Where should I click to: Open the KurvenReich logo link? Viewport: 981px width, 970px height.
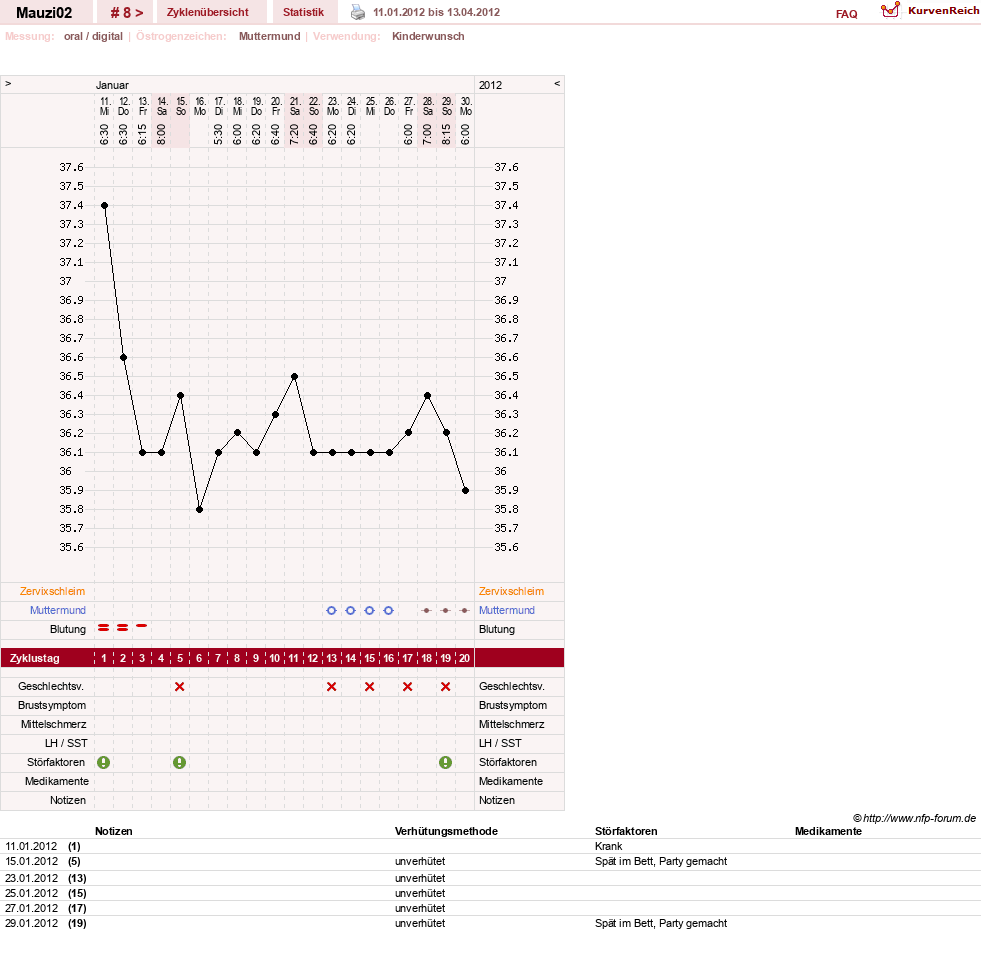pyautogui.click(x=930, y=11)
